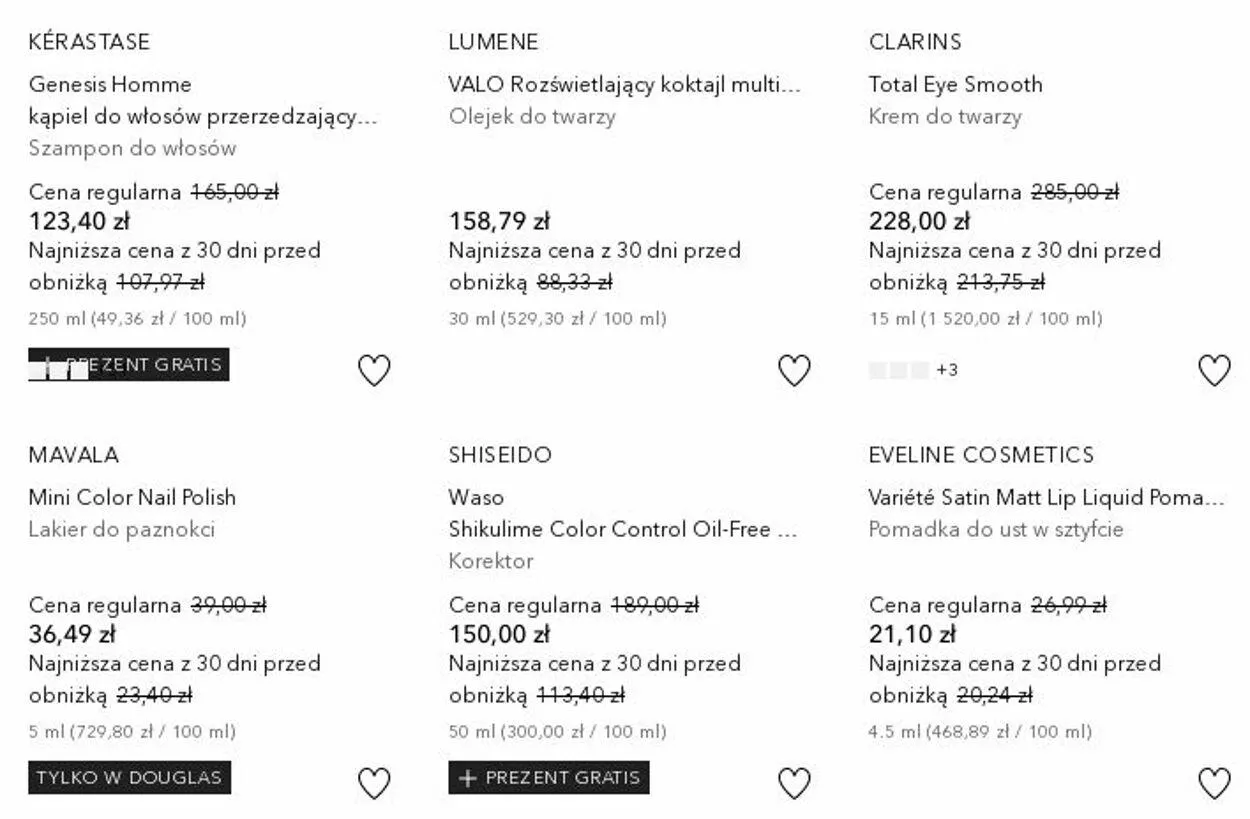Favorite the Kérastase Genesis Homme shampoo
1250x819 pixels.
click(374, 371)
